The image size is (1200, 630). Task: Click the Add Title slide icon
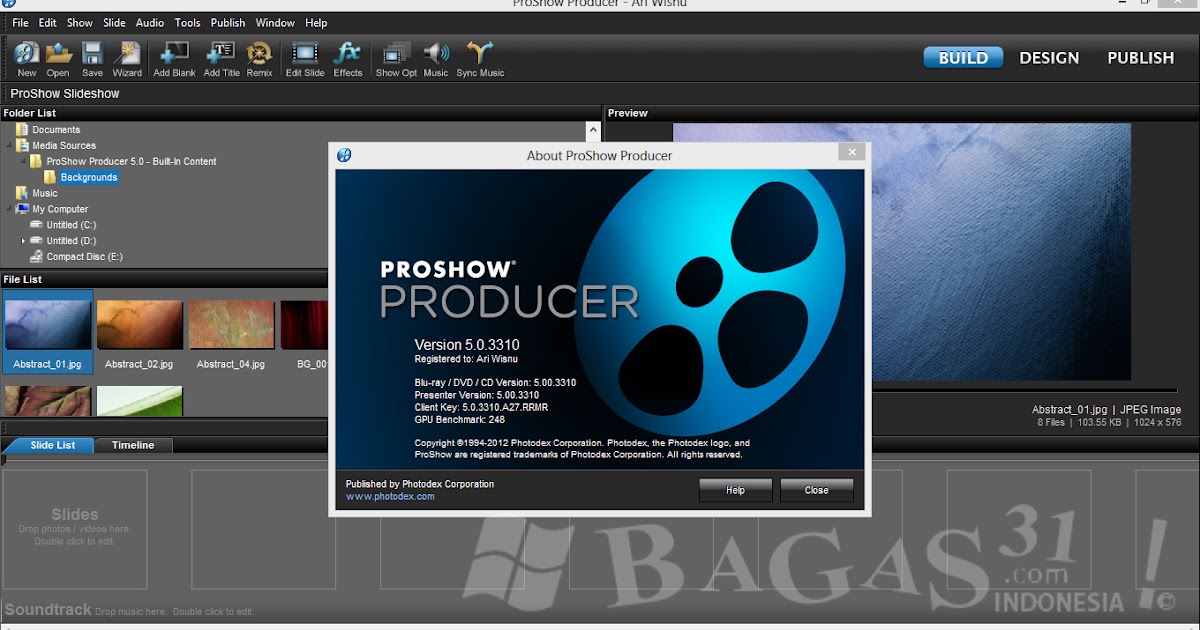click(x=222, y=59)
